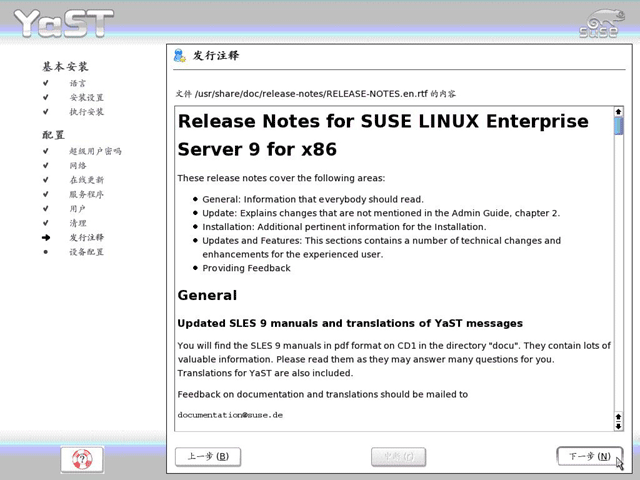Click the bullet dot beside 设备配置

pyautogui.click(x=46, y=252)
